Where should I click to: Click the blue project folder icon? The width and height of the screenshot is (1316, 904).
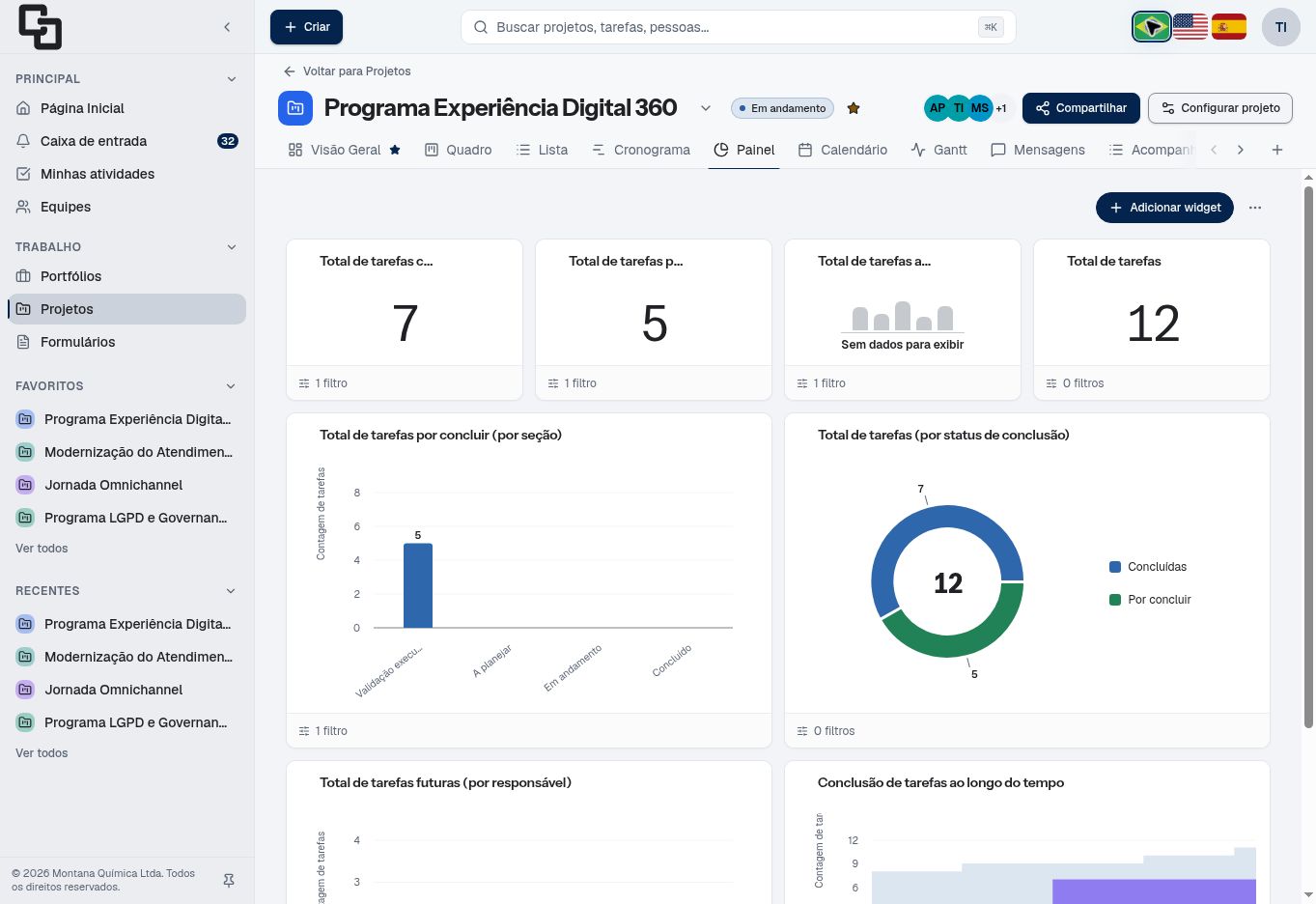(295, 108)
